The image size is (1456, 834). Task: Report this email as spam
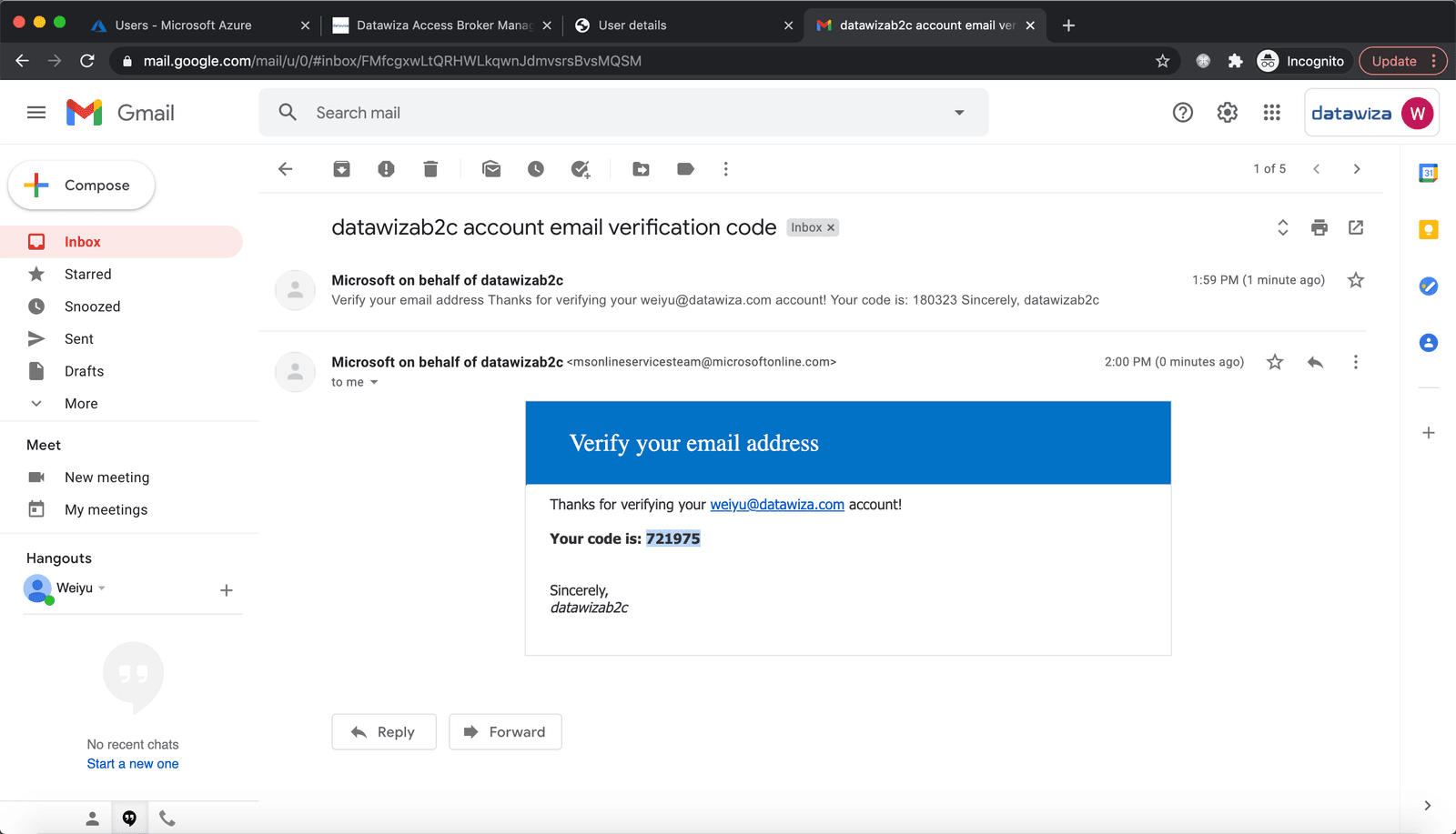[386, 169]
